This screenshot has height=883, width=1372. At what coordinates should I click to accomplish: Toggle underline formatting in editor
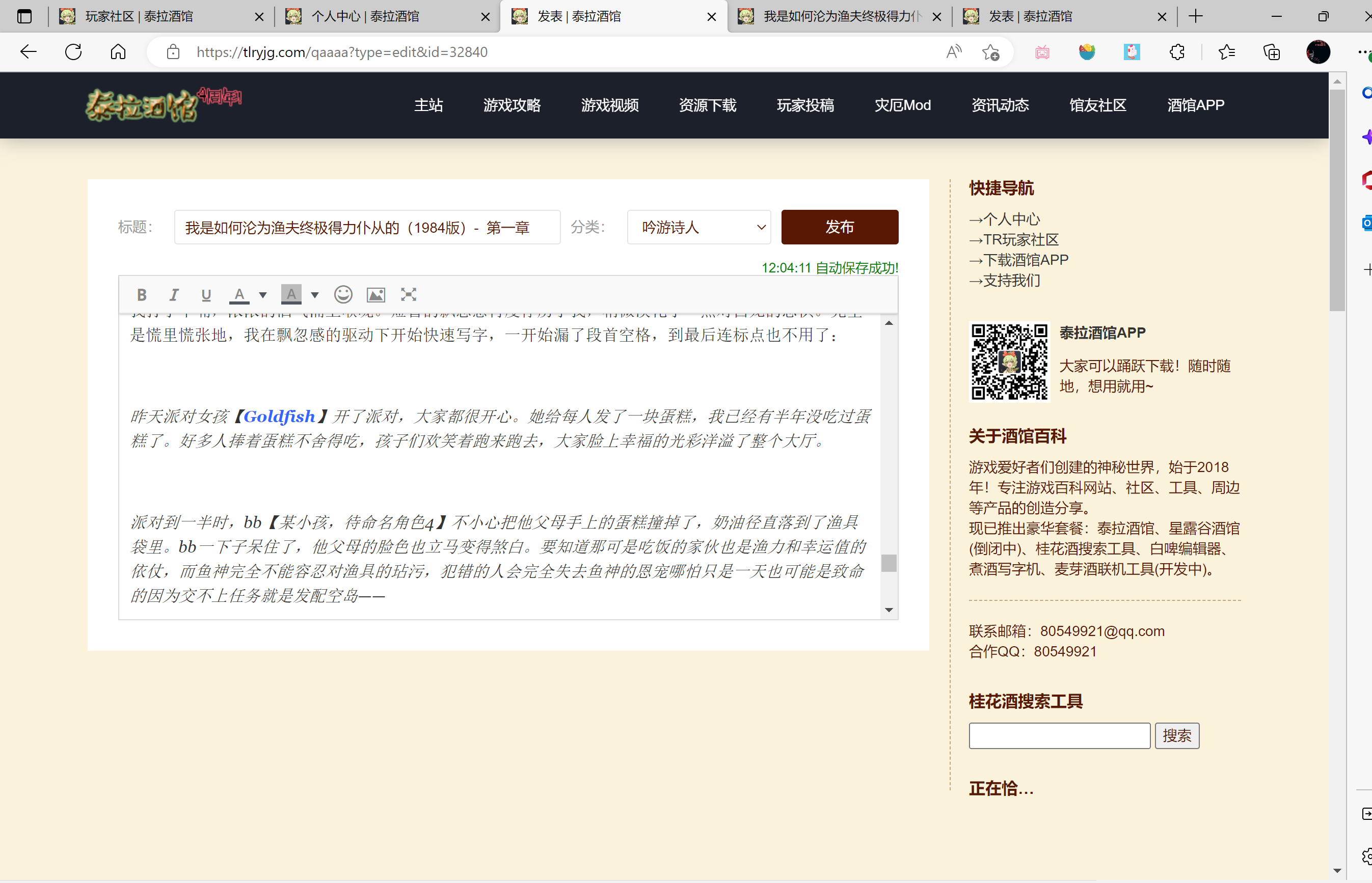206,295
